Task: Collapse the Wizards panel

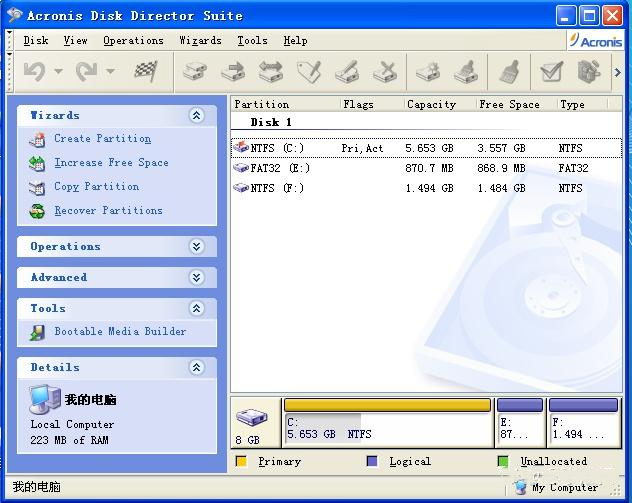Action: [x=196, y=116]
